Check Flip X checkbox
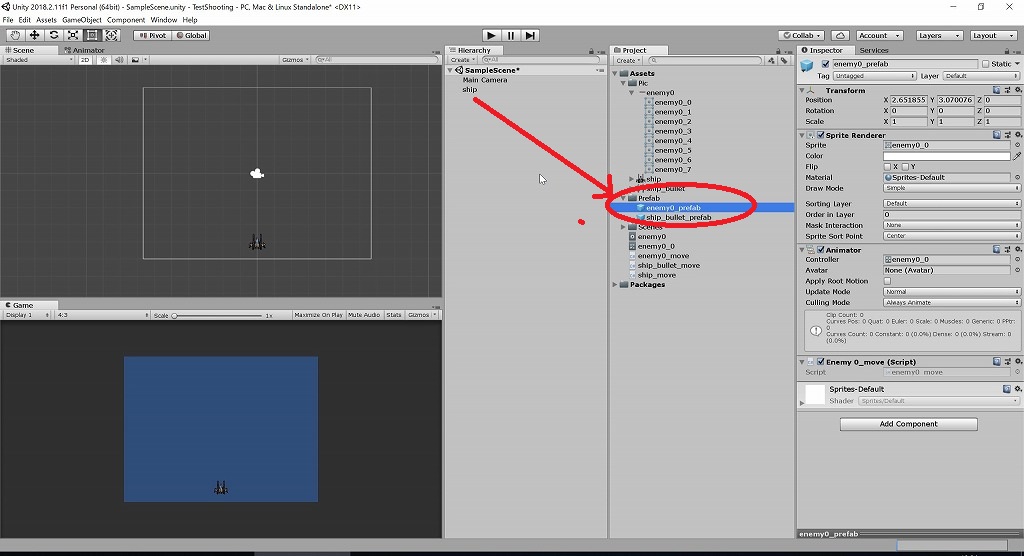The height and width of the screenshot is (556, 1024). (x=888, y=167)
